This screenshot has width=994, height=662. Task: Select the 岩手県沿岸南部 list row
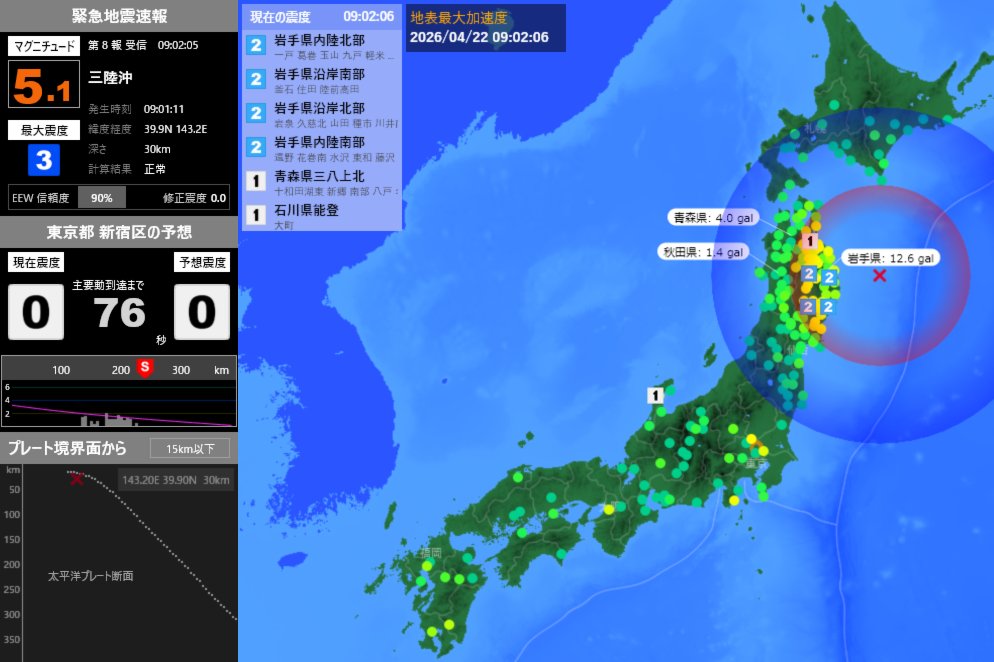pos(321,81)
